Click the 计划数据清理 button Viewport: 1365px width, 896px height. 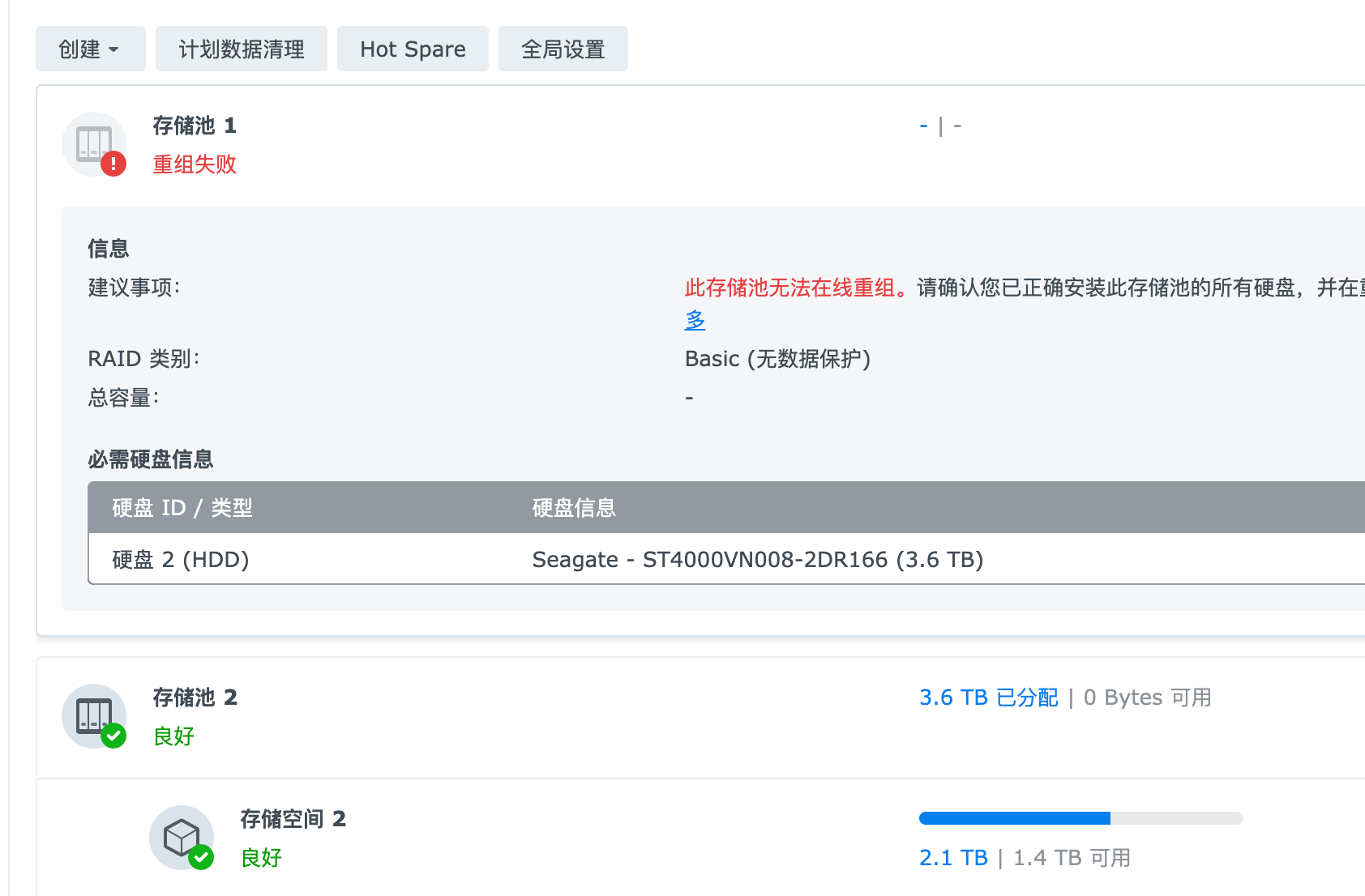tap(242, 49)
